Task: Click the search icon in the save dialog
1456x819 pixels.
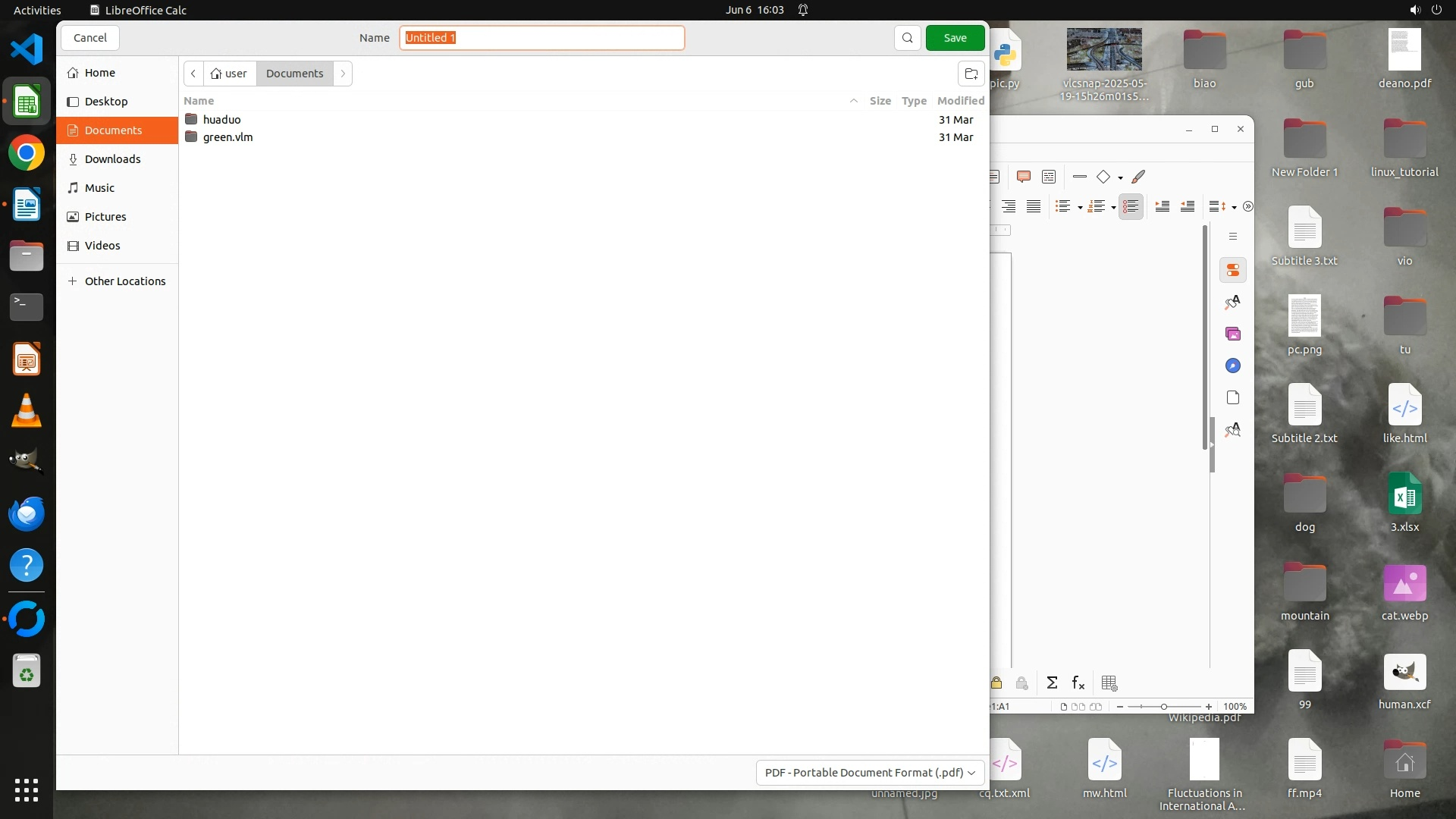Action: coord(907,38)
